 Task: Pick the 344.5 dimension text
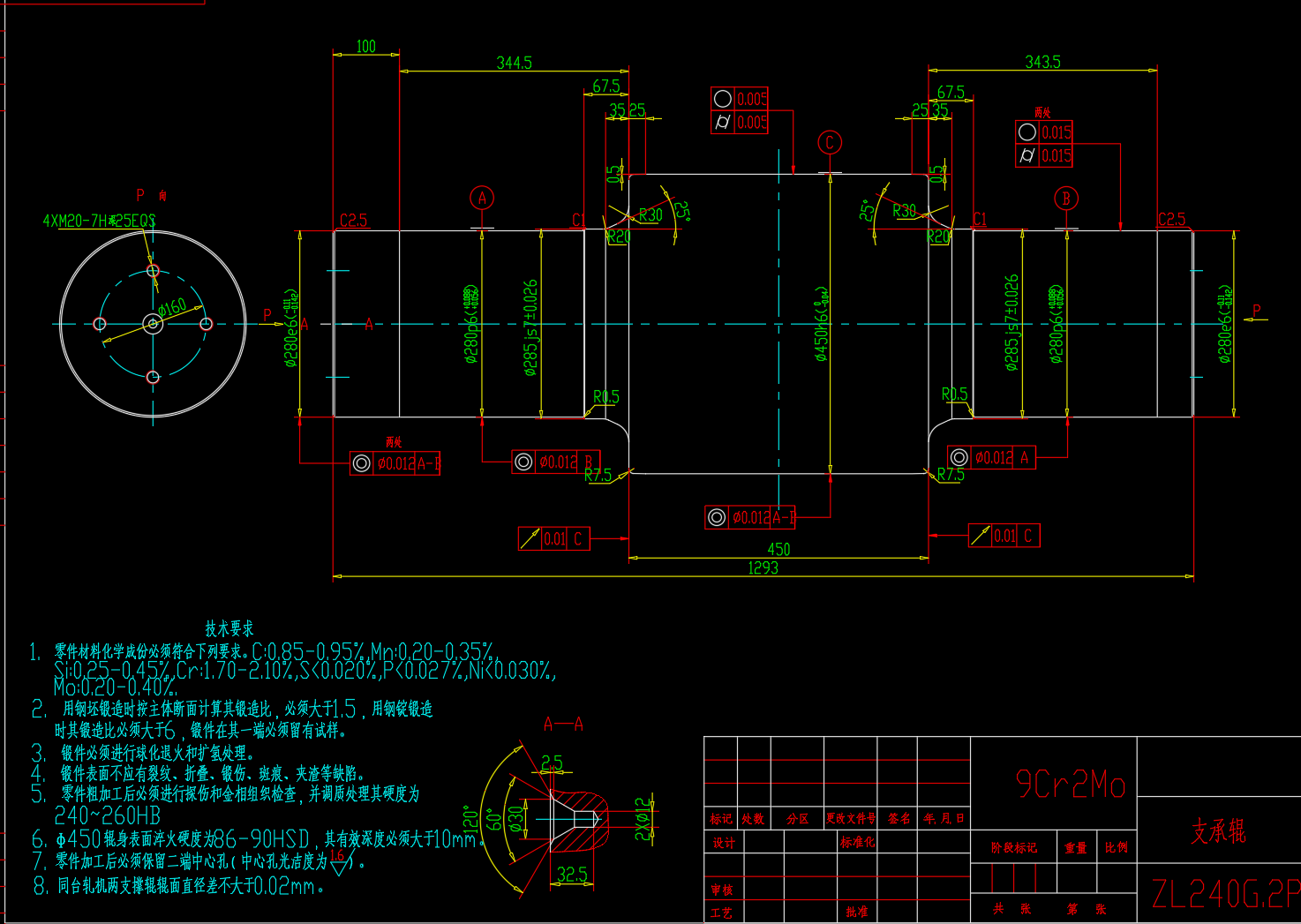514,63
